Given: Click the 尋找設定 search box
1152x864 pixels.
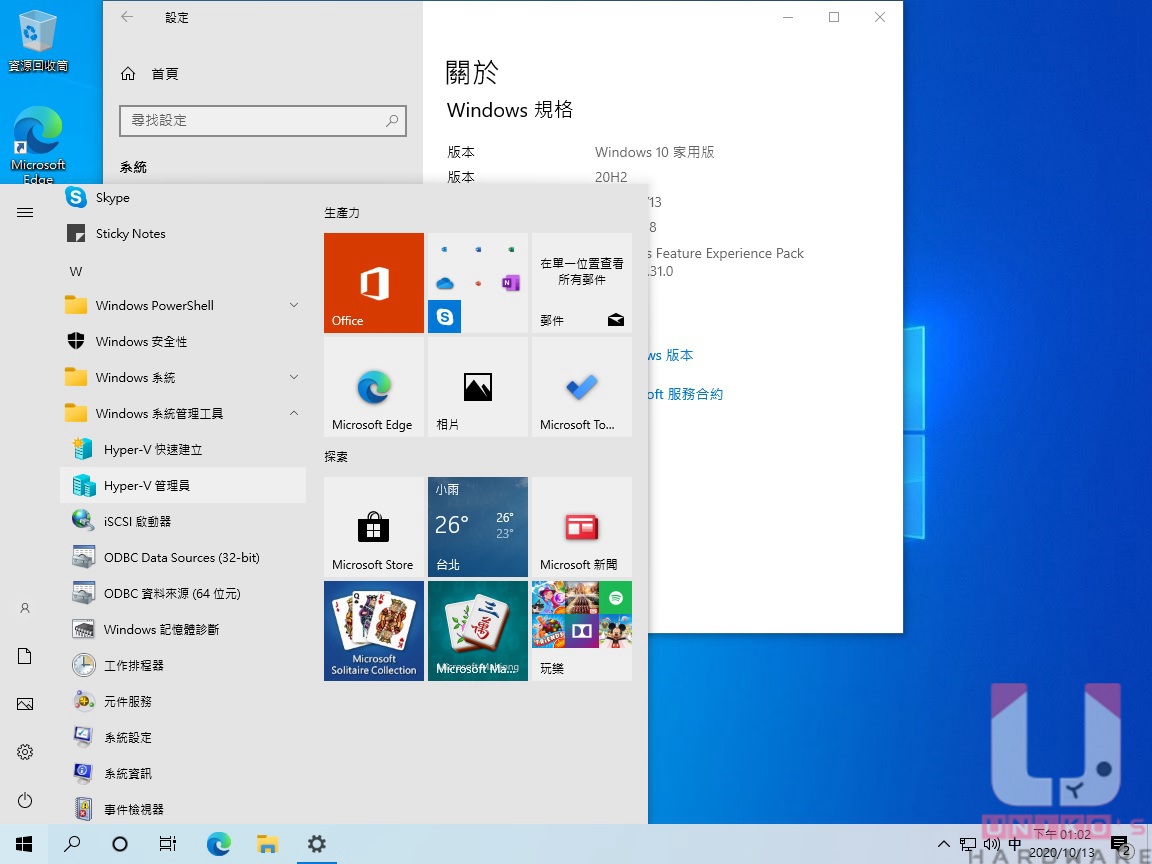Looking at the screenshot, I should (x=263, y=120).
